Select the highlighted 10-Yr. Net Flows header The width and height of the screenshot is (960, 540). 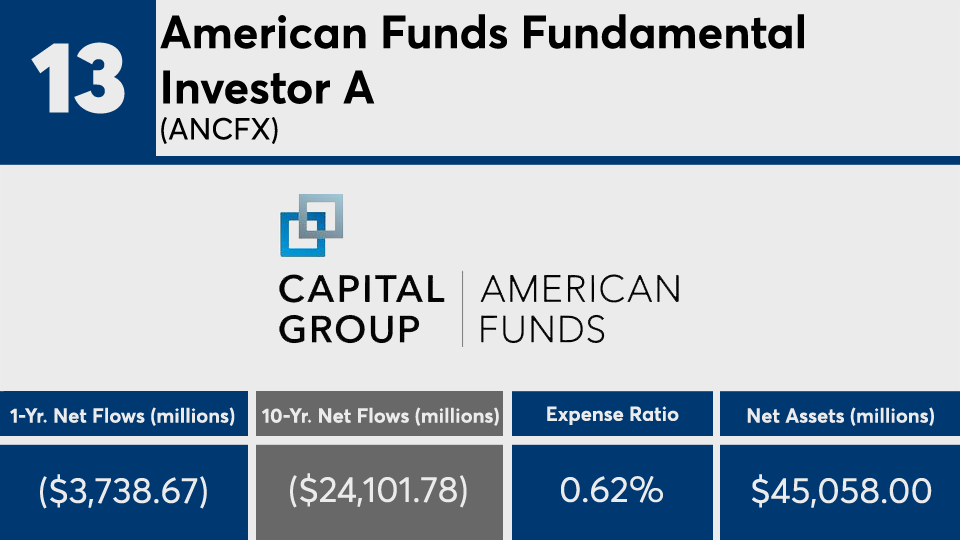click(x=379, y=415)
